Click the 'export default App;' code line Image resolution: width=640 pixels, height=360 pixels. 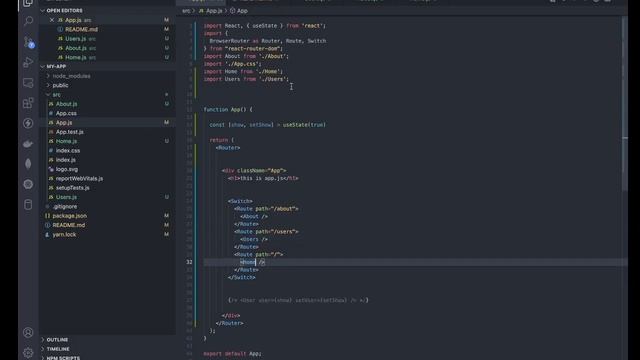[232, 353]
